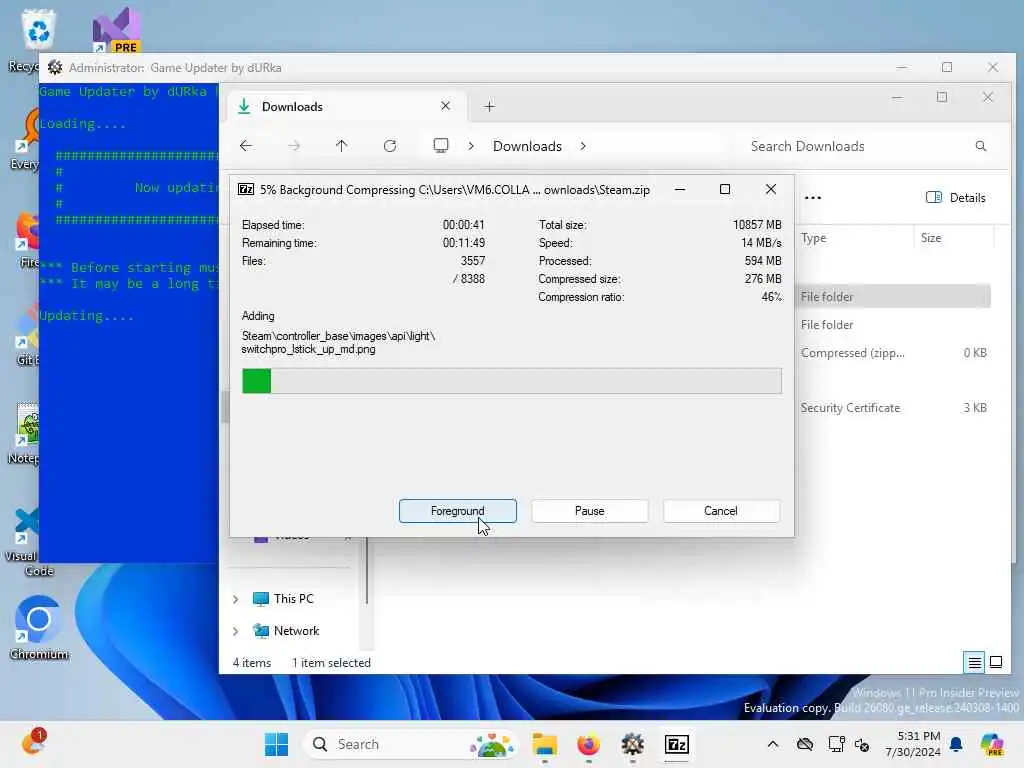Pause the 7-Zip compression
The image size is (1024, 768).
click(589, 511)
